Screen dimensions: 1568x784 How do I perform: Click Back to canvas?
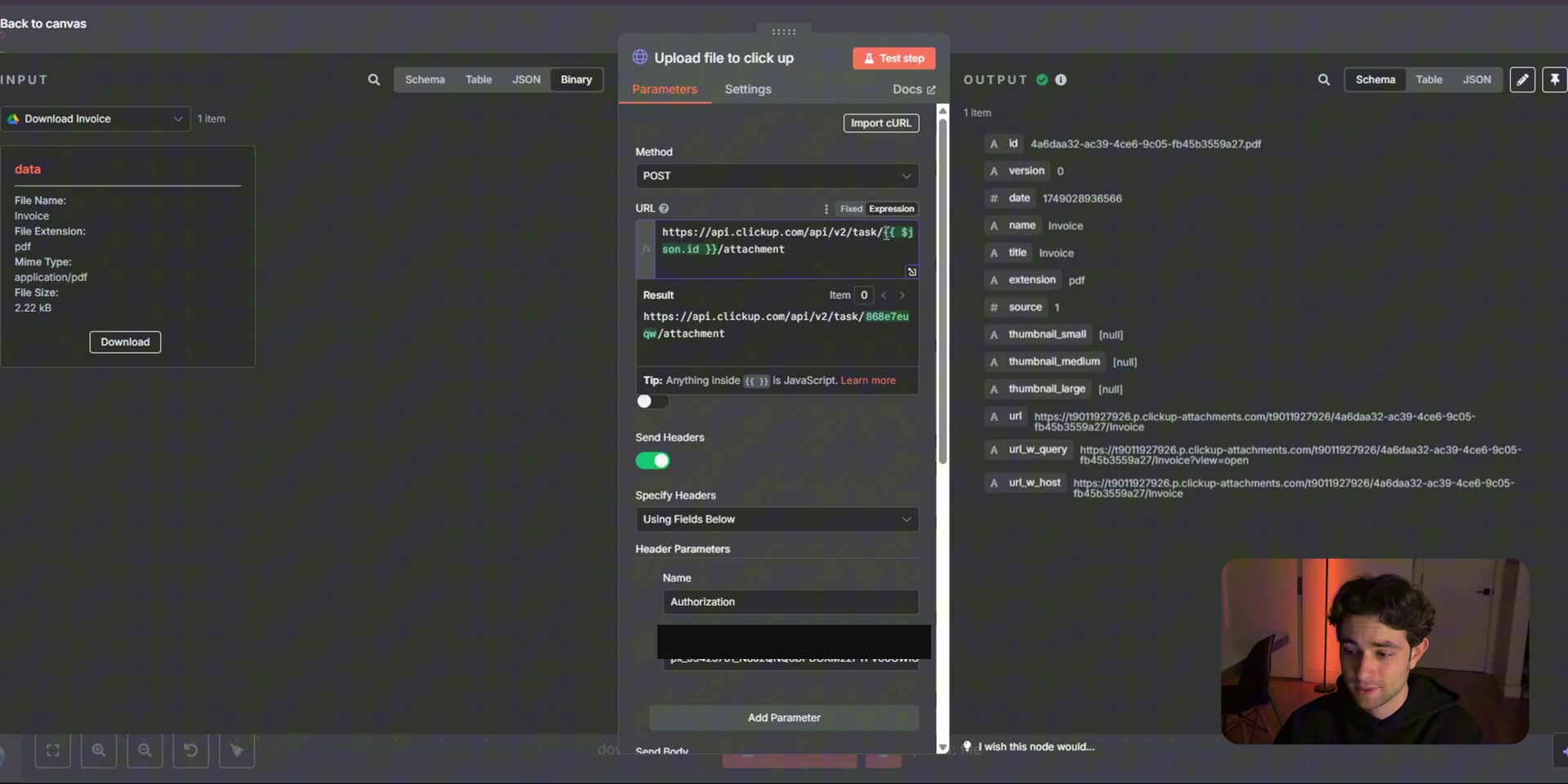click(x=43, y=24)
